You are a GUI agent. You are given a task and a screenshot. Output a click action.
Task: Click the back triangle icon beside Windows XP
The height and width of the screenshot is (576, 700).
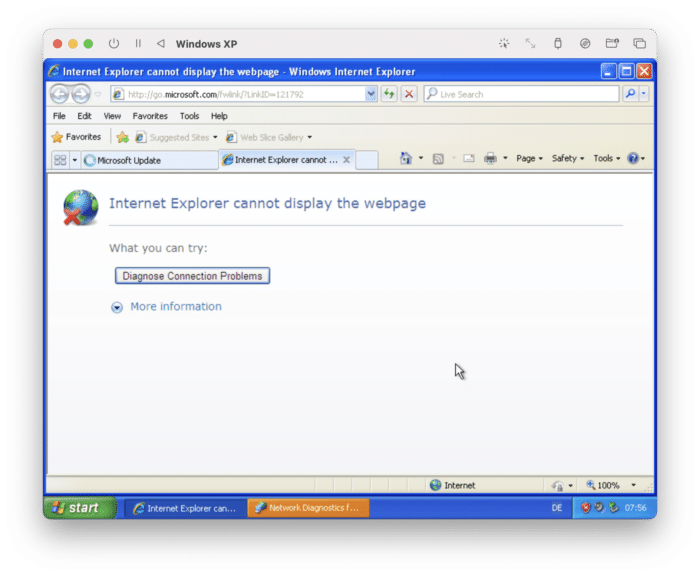tap(161, 44)
